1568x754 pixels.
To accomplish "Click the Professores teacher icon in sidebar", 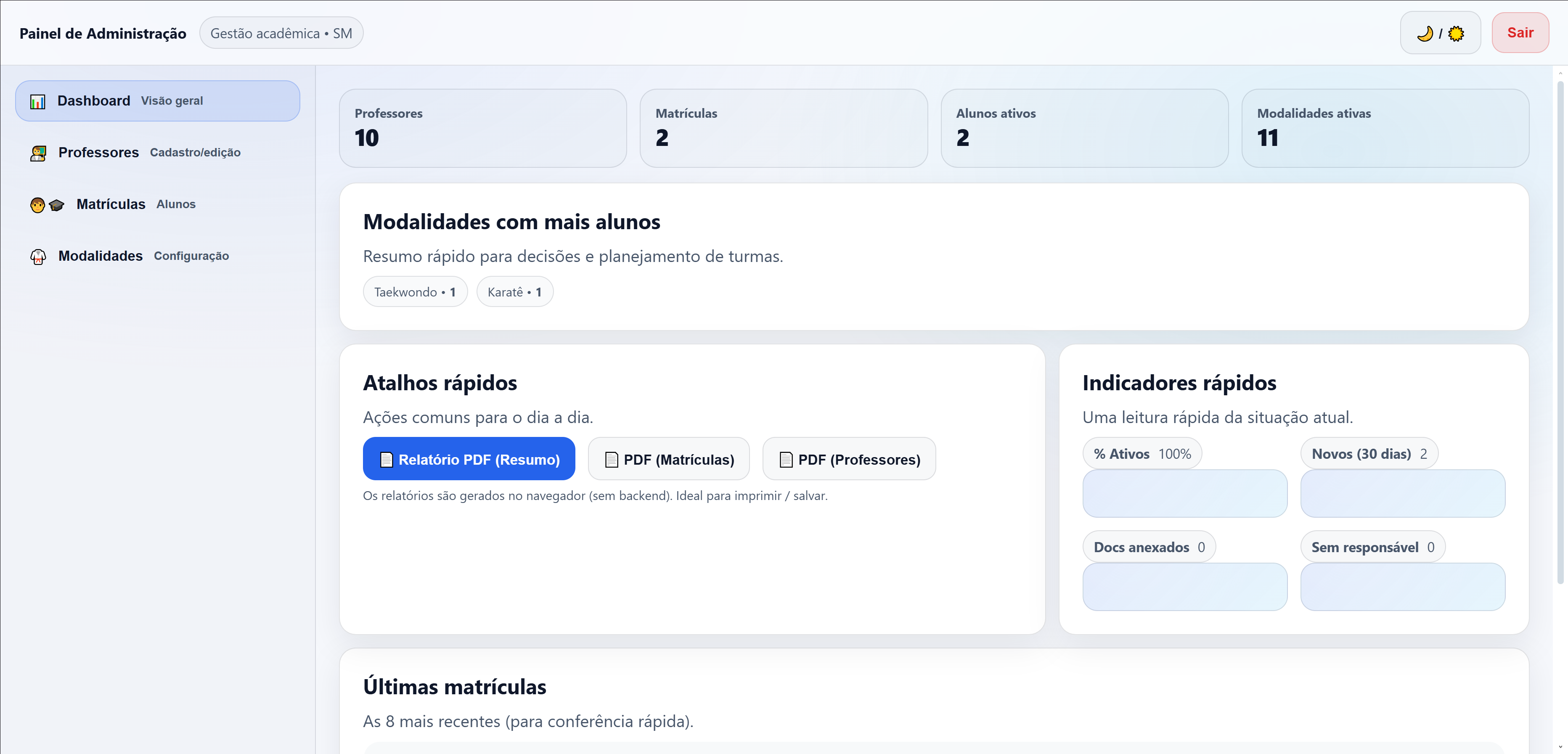I will click(38, 153).
